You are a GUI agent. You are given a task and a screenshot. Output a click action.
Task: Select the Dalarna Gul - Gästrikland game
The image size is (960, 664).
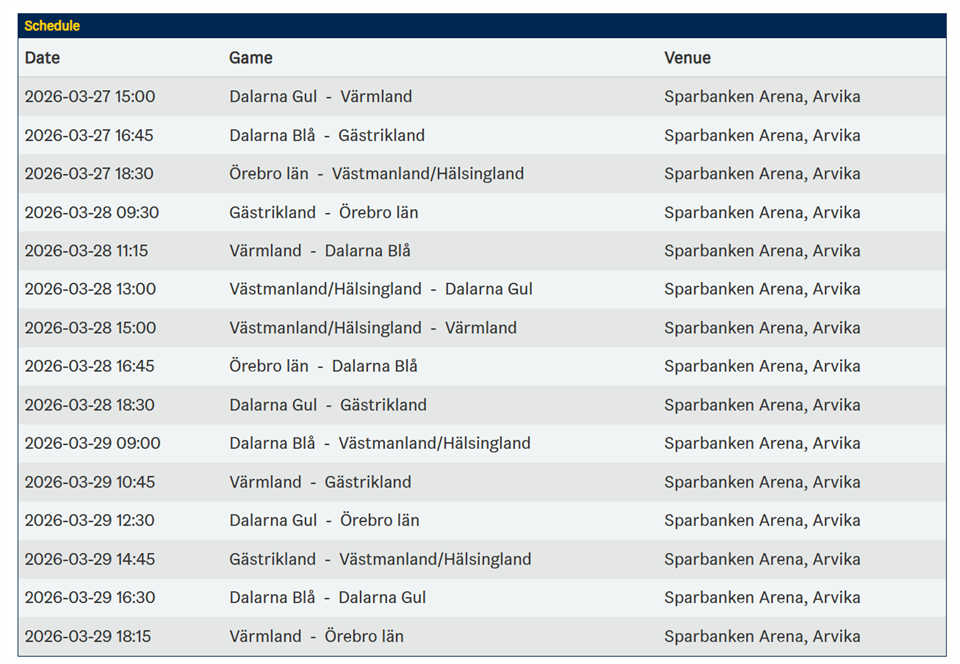[x=327, y=405]
